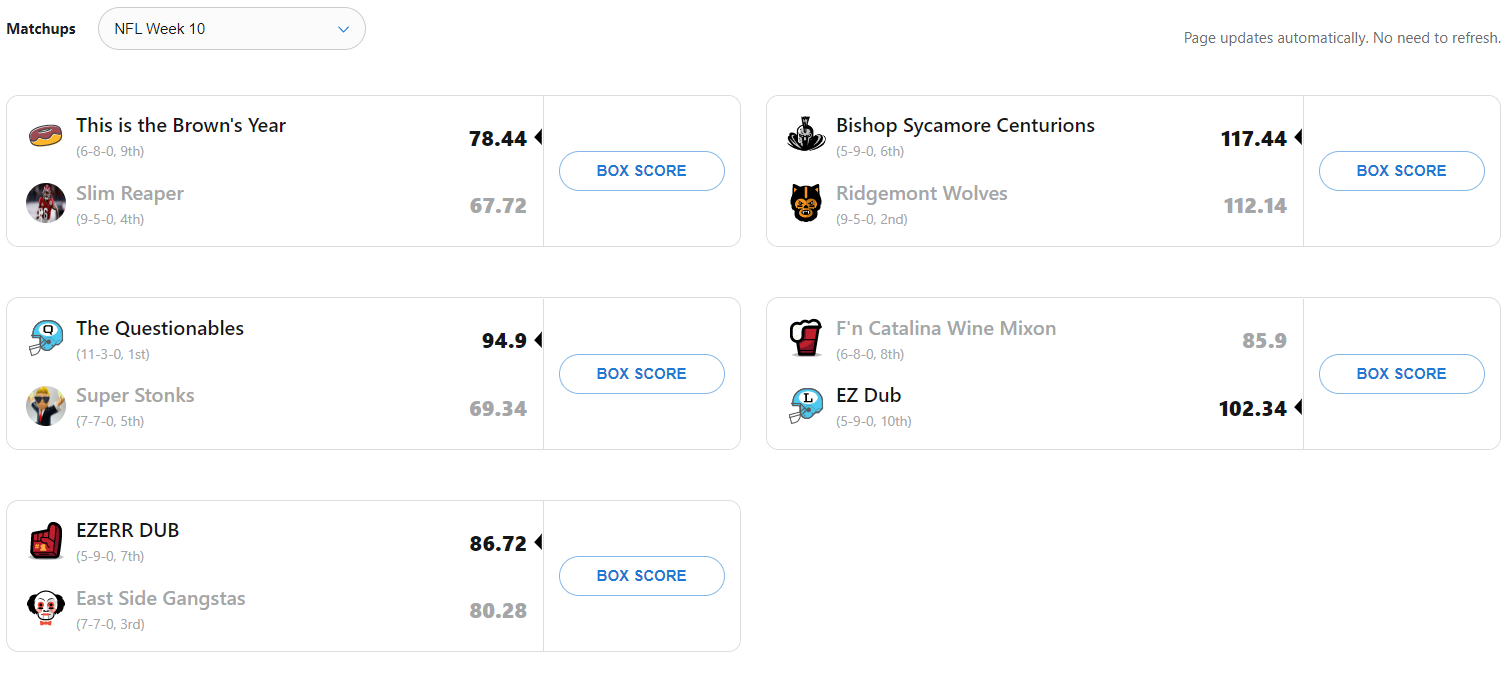Open box score for Questionables vs Super Stonks
Image resolution: width=1510 pixels, height=690 pixels.
click(x=641, y=374)
